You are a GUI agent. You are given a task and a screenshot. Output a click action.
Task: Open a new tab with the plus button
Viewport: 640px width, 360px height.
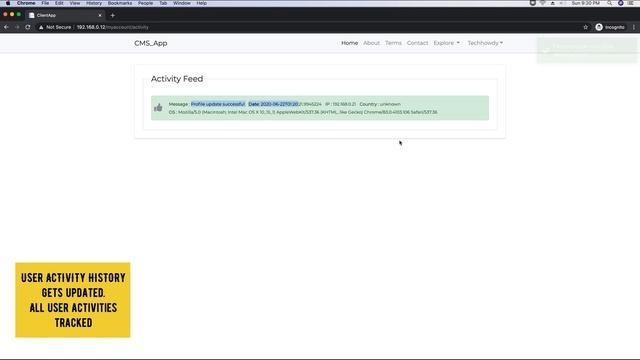(113, 16)
